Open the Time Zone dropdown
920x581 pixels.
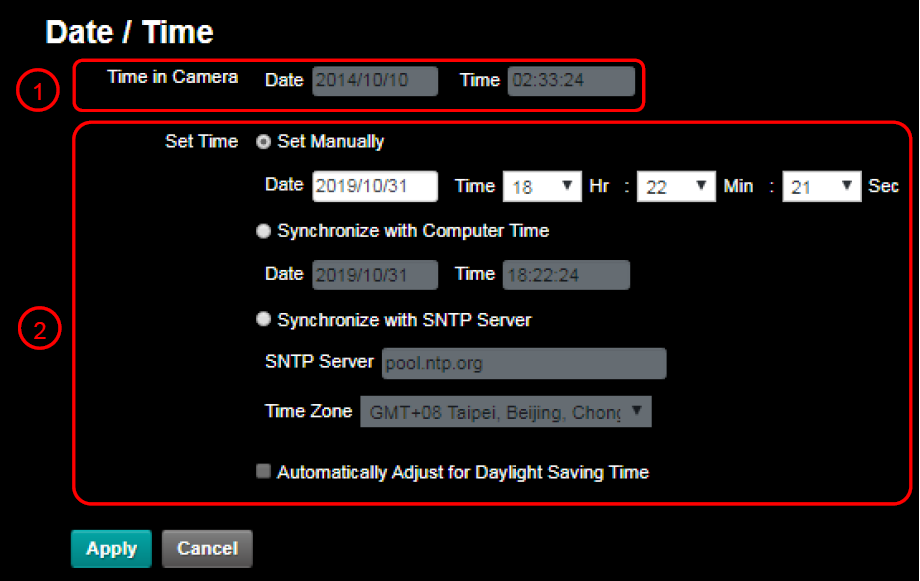[505, 411]
